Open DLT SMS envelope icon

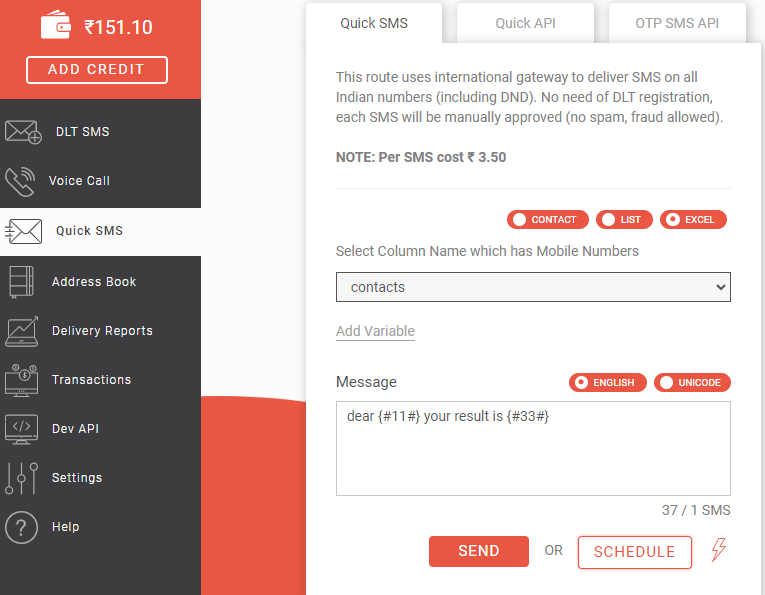point(23,132)
